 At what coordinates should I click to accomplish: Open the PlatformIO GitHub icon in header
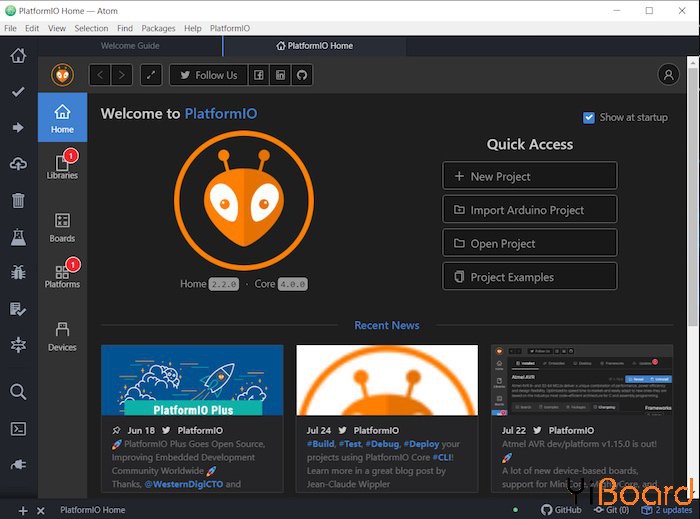pyautogui.click(x=302, y=75)
